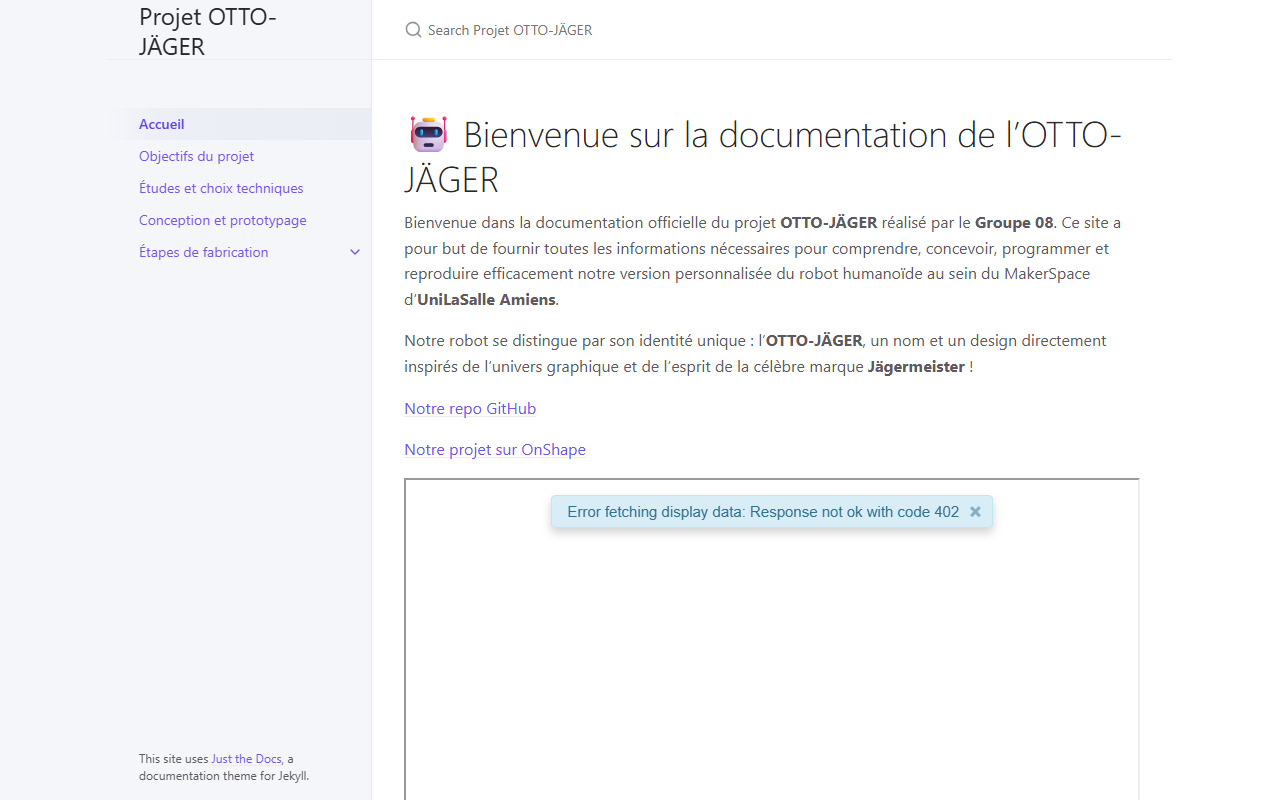Screen dimensions: 1280x800
Task: Click the bold Jägermeister text
Action: 916,366
